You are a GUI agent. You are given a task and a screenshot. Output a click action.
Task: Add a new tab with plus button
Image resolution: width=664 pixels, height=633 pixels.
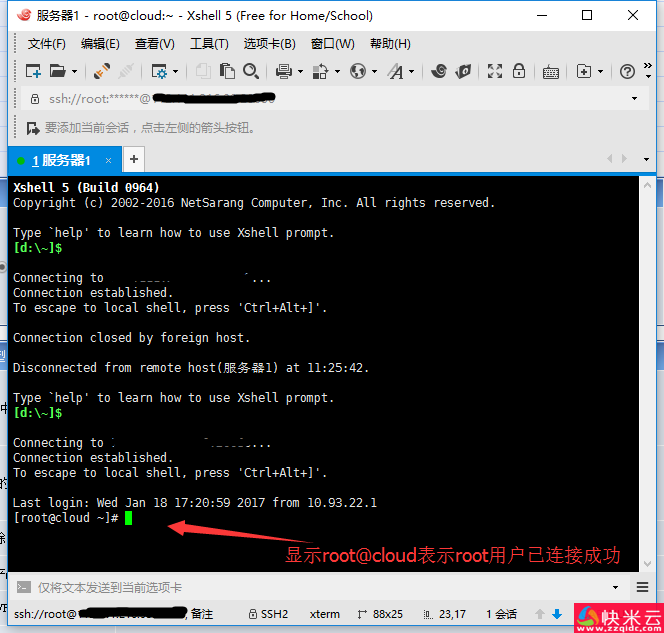tap(134, 159)
